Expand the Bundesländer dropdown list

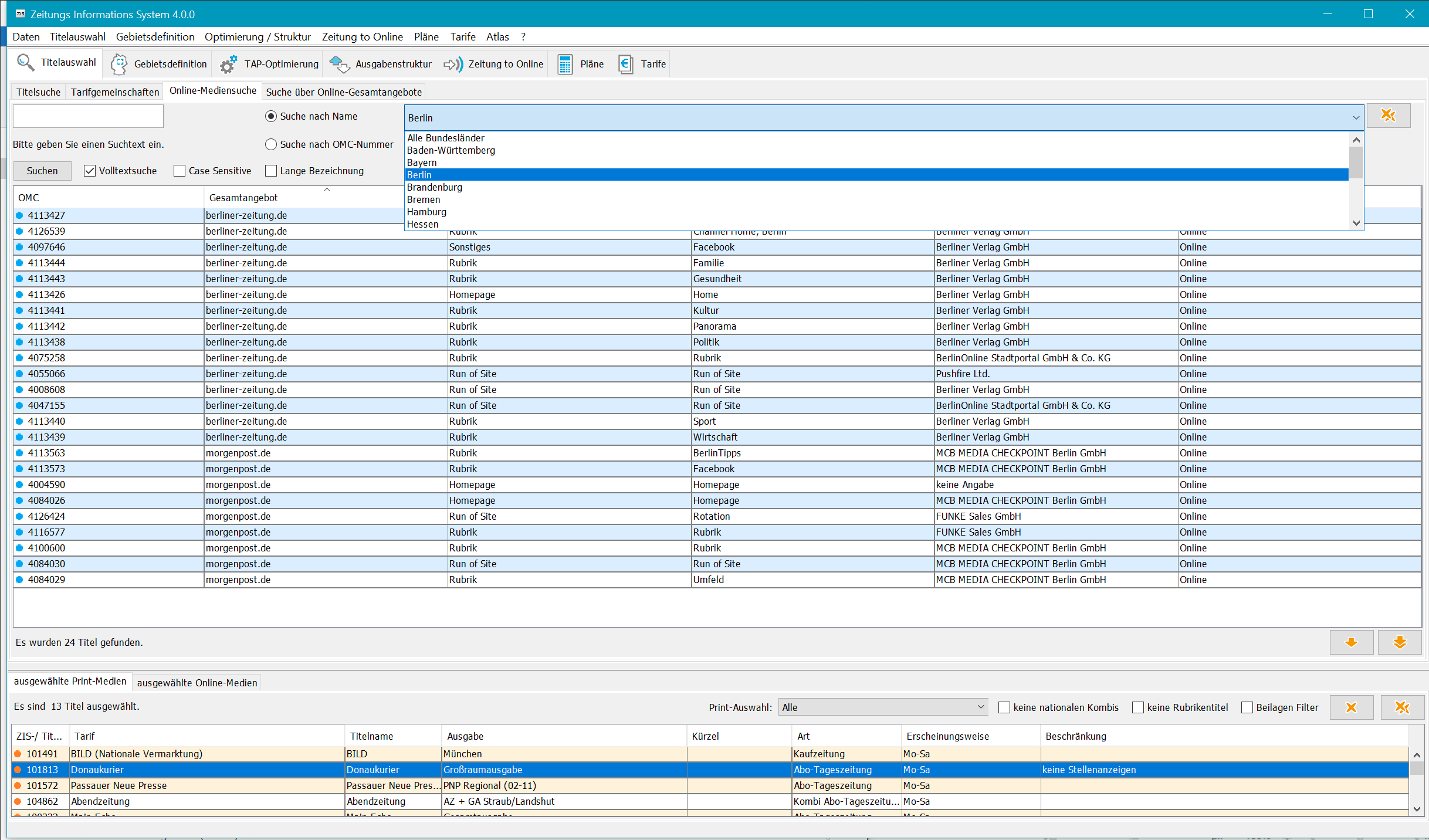tap(1356, 118)
